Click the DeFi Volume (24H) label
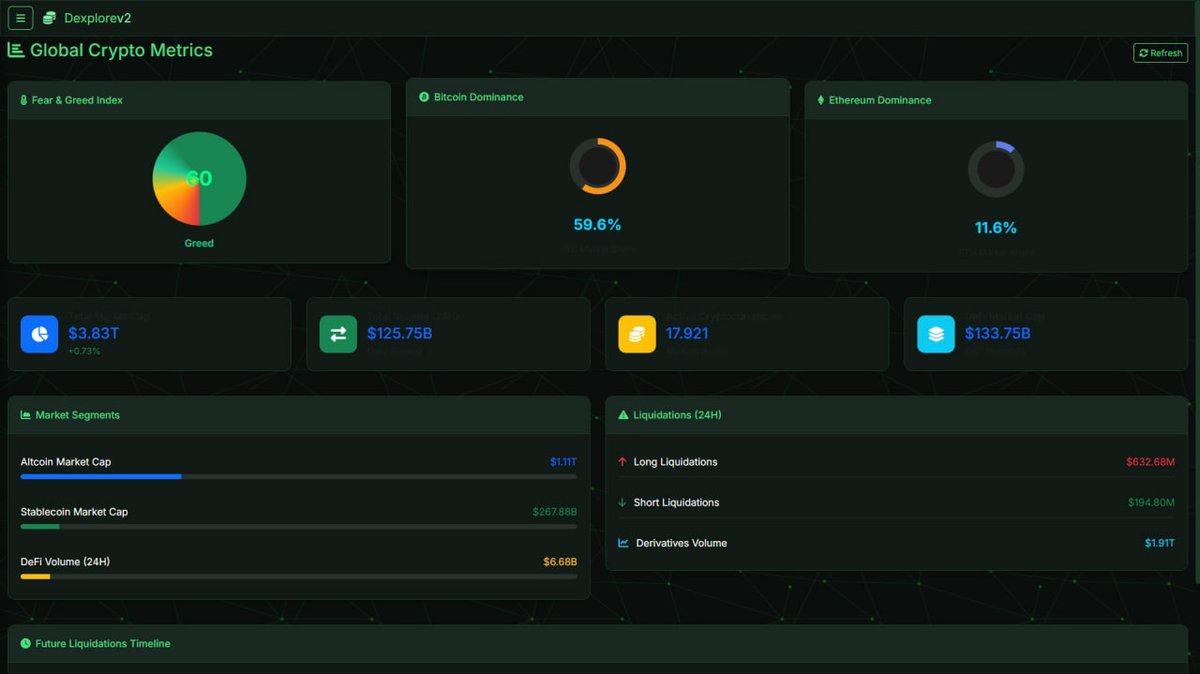Viewport: 1200px width, 674px height. [65, 562]
